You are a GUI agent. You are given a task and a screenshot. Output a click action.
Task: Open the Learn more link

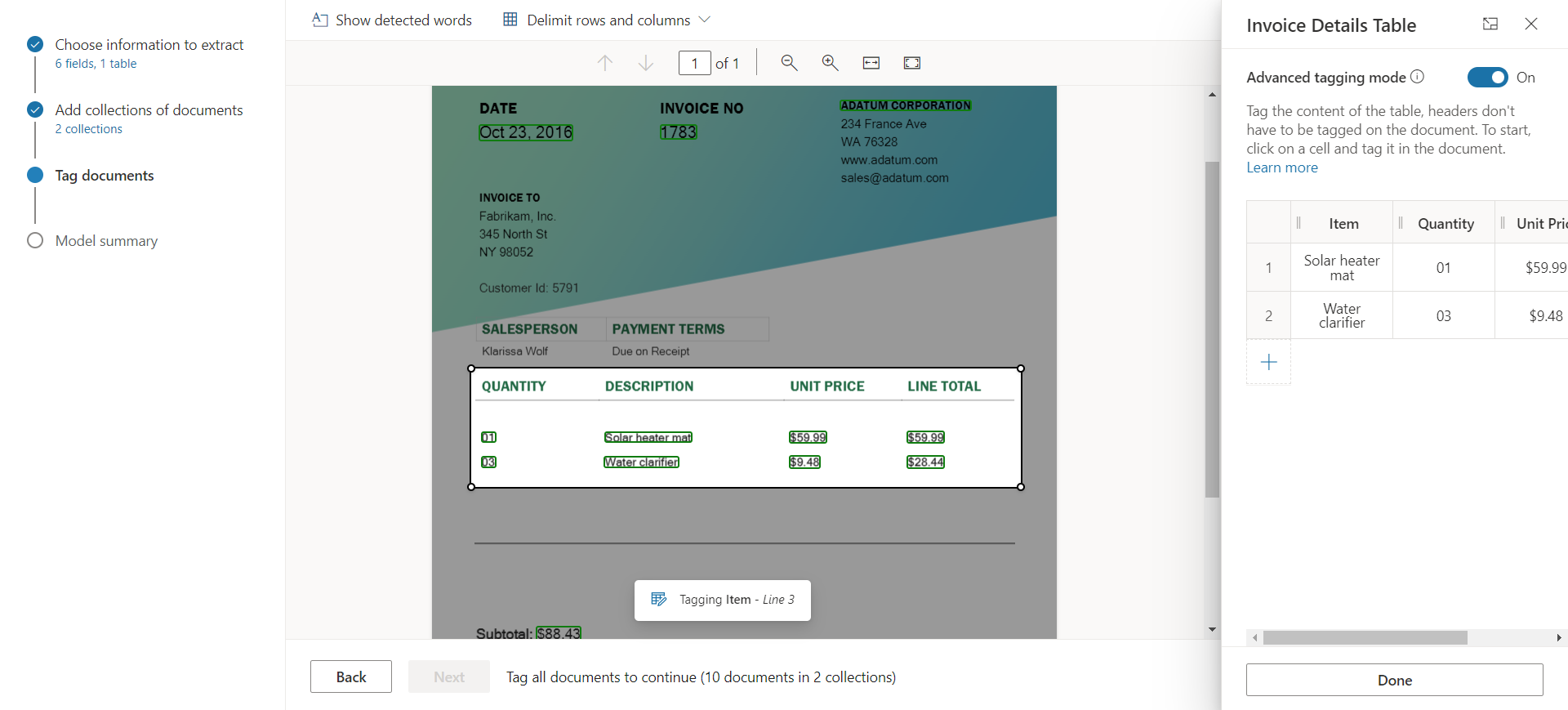(1281, 167)
